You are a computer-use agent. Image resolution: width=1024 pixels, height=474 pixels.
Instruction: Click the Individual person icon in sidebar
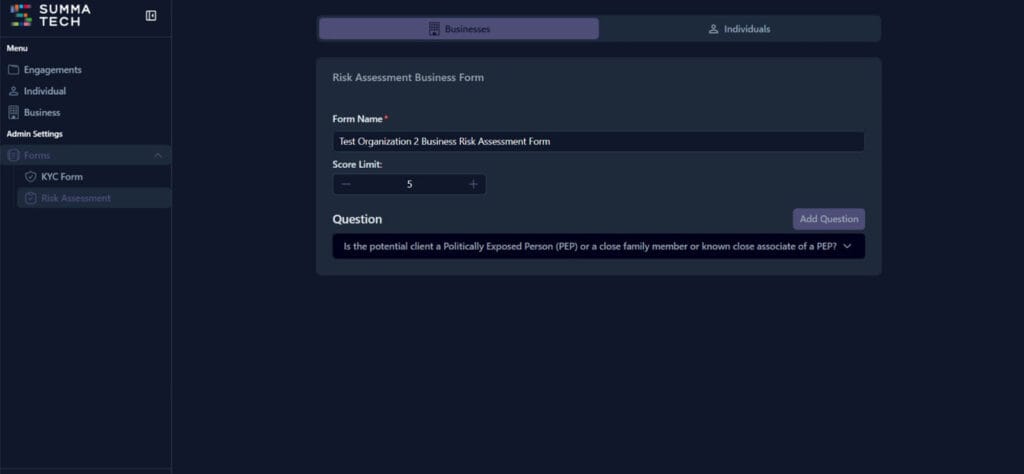pos(14,91)
